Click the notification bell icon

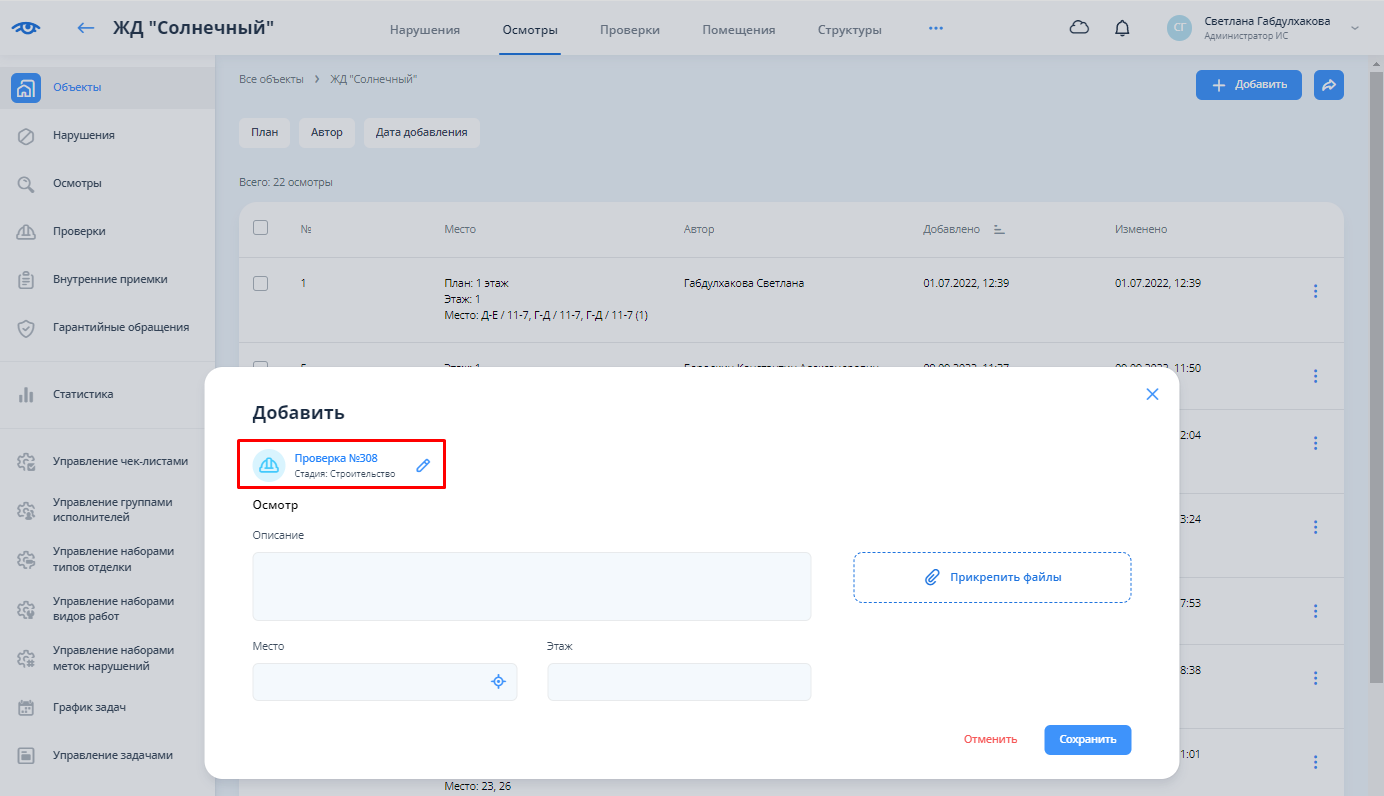point(1122,28)
